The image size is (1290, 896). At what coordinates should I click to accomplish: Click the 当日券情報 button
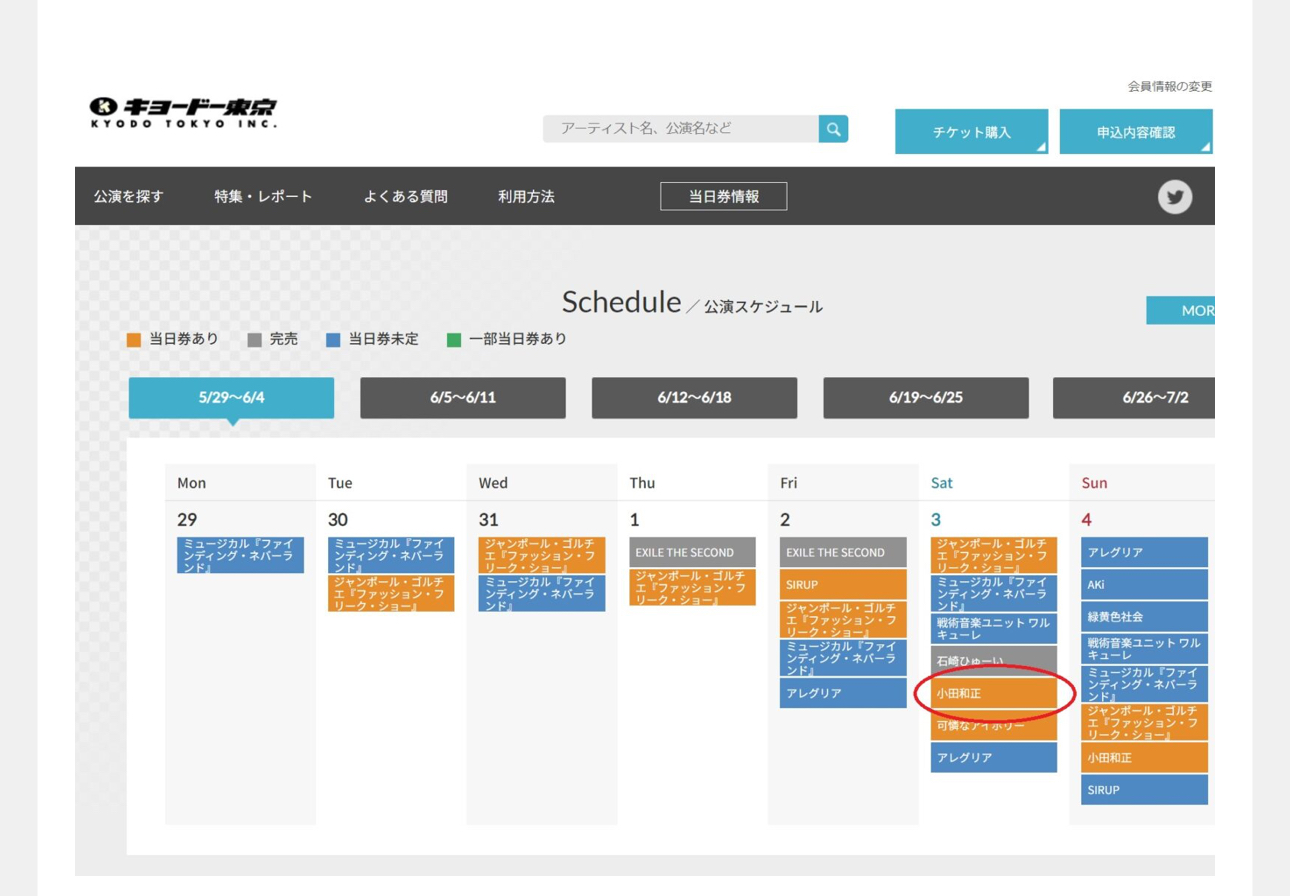click(723, 197)
